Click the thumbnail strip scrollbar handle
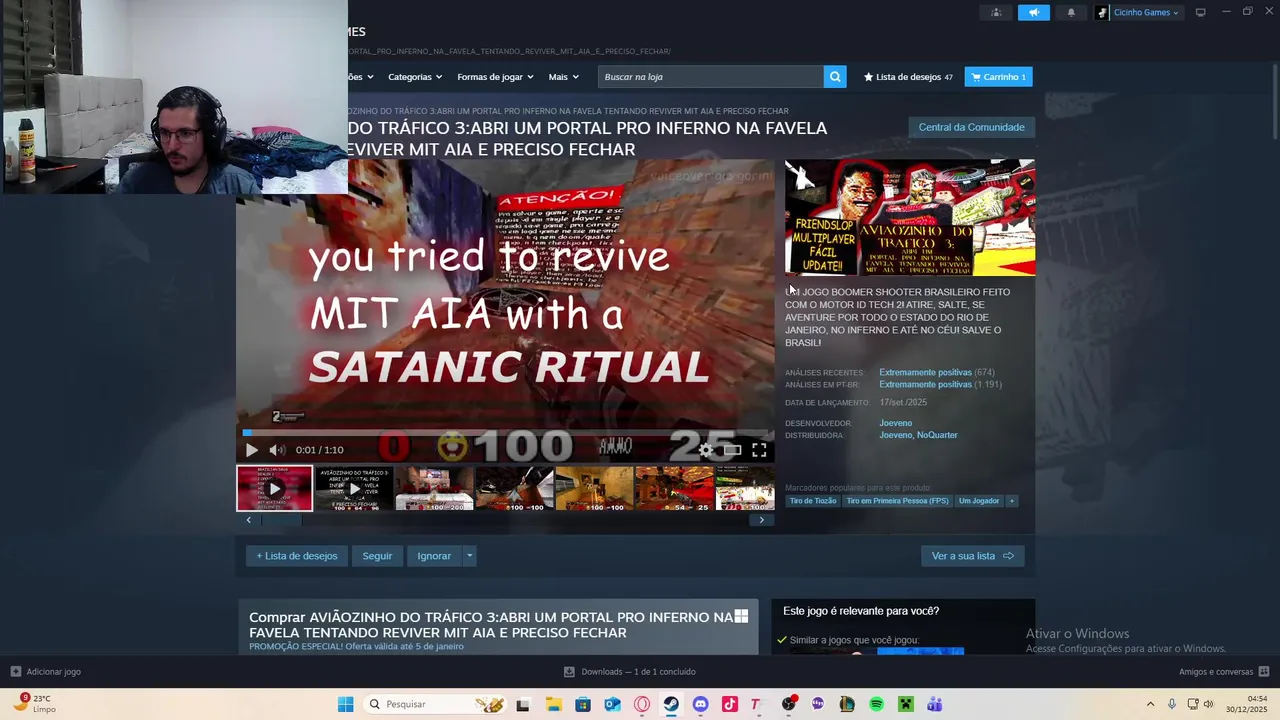Screen dimensions: 1280x720 [281, 520]
